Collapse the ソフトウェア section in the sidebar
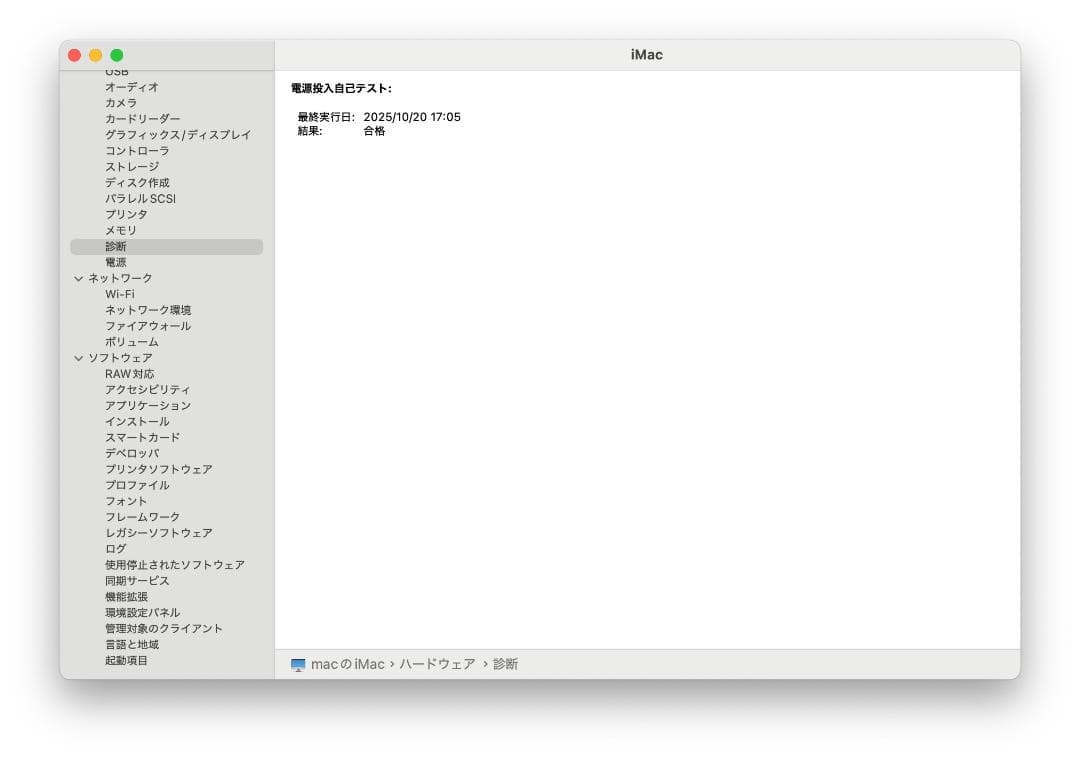1080x758 pixels. [x=79, y=357]
